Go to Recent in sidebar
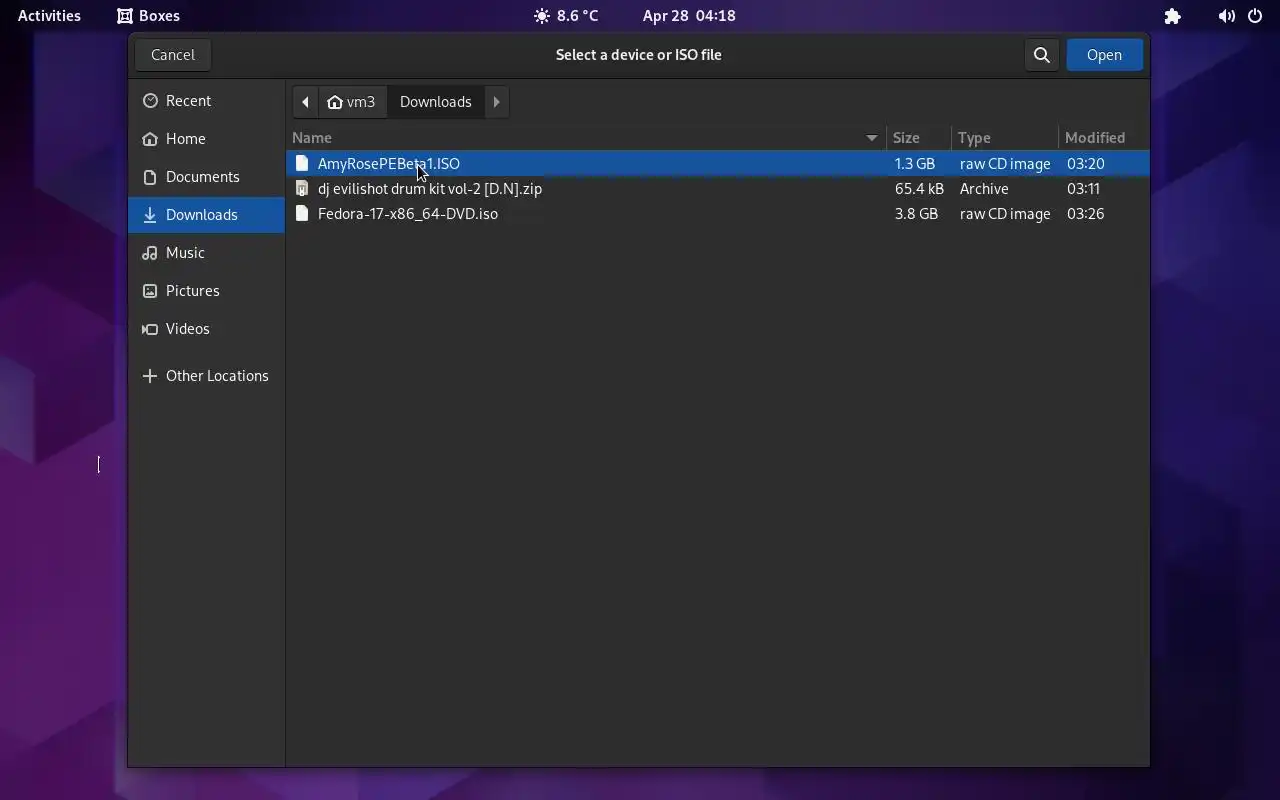The height and width of the screenshot is (800, 1280). [x=206, y=101]
